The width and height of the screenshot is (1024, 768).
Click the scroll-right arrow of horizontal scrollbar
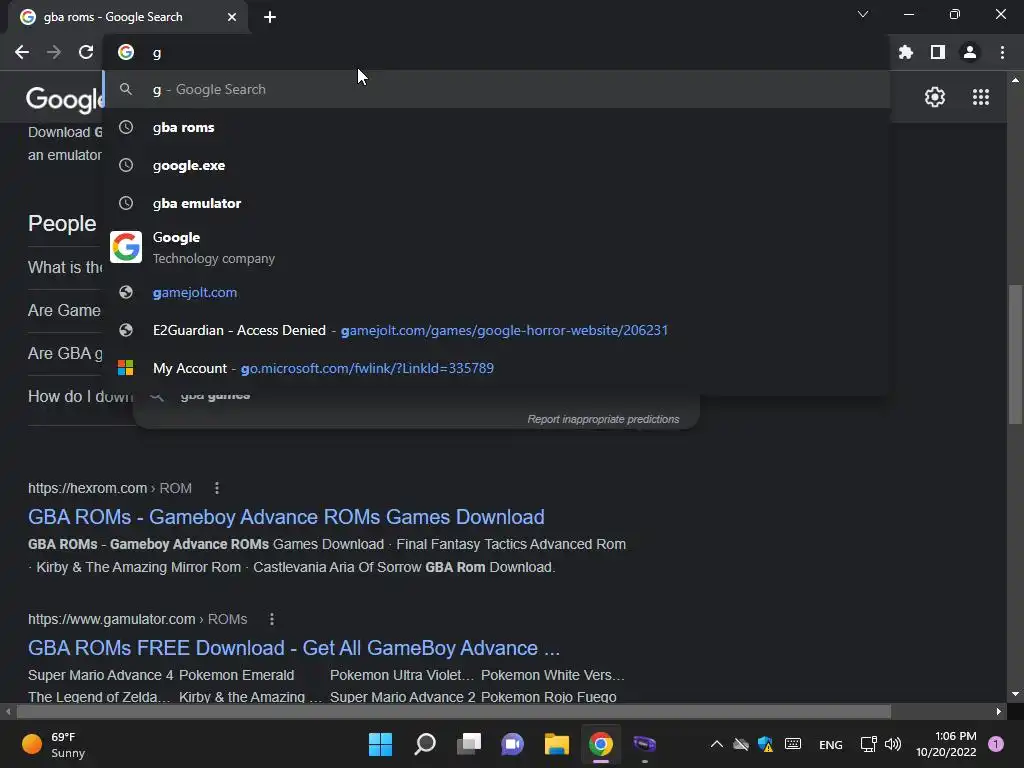[999, 711]
